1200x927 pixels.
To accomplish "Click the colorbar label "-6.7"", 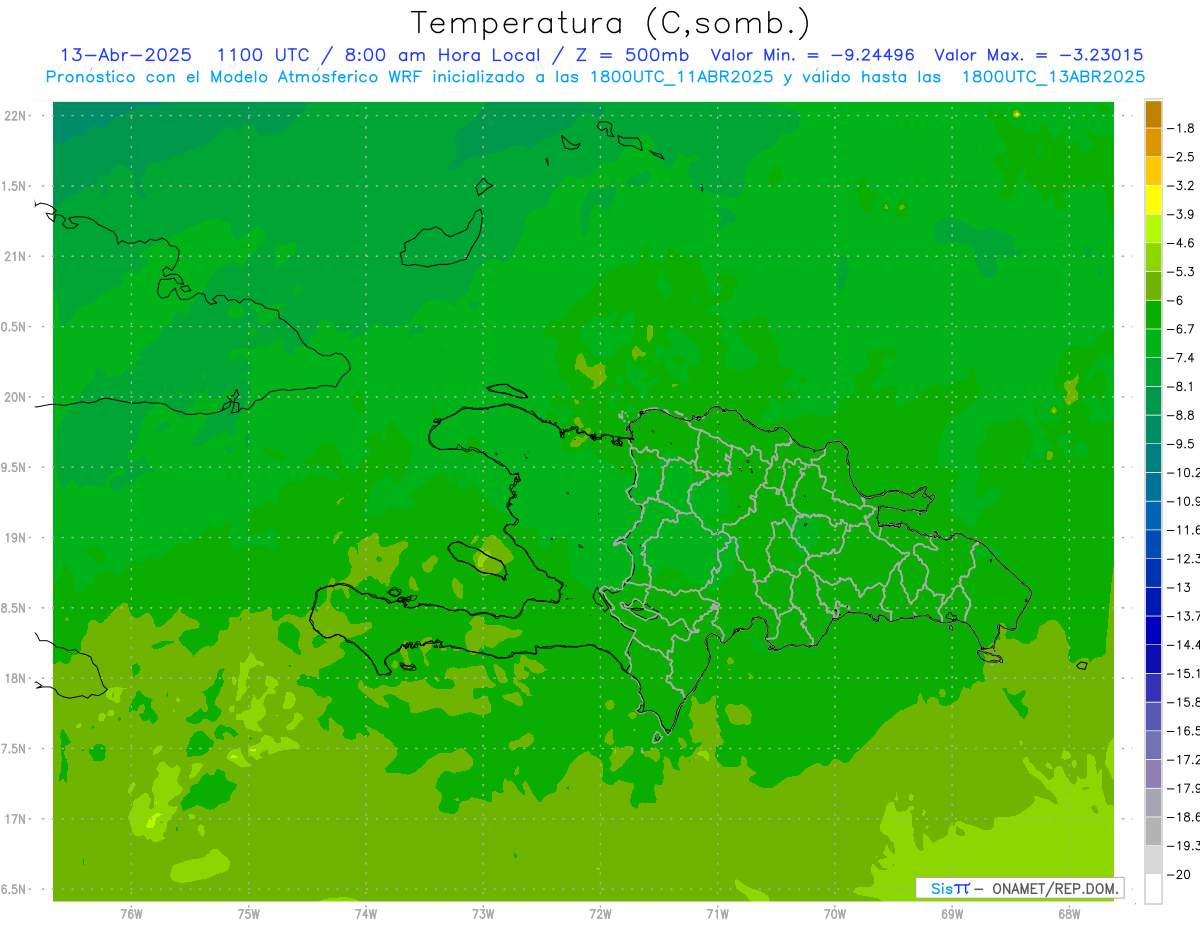I will point(1181,329).
